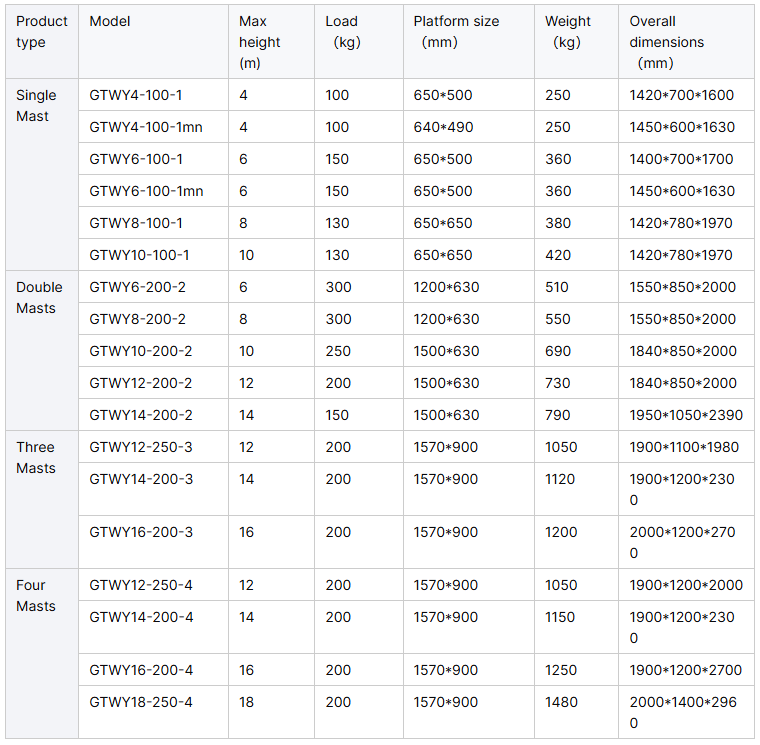Click model GTWY18-250-4 cell
Image resolution: width=760 pixels, height=745 pixels.
(141, 702)
